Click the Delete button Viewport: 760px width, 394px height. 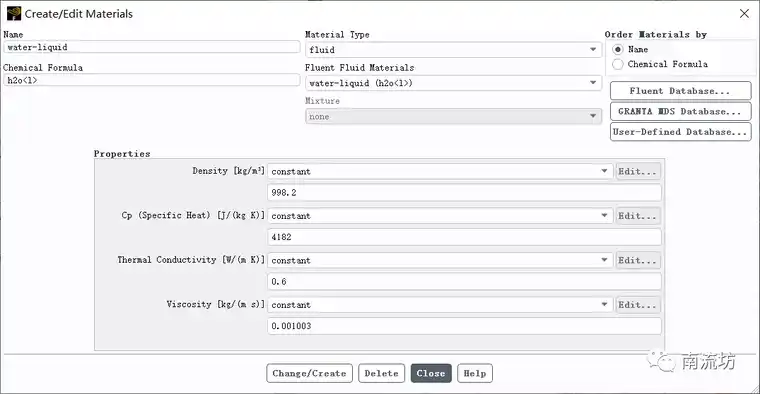point(381,373)
